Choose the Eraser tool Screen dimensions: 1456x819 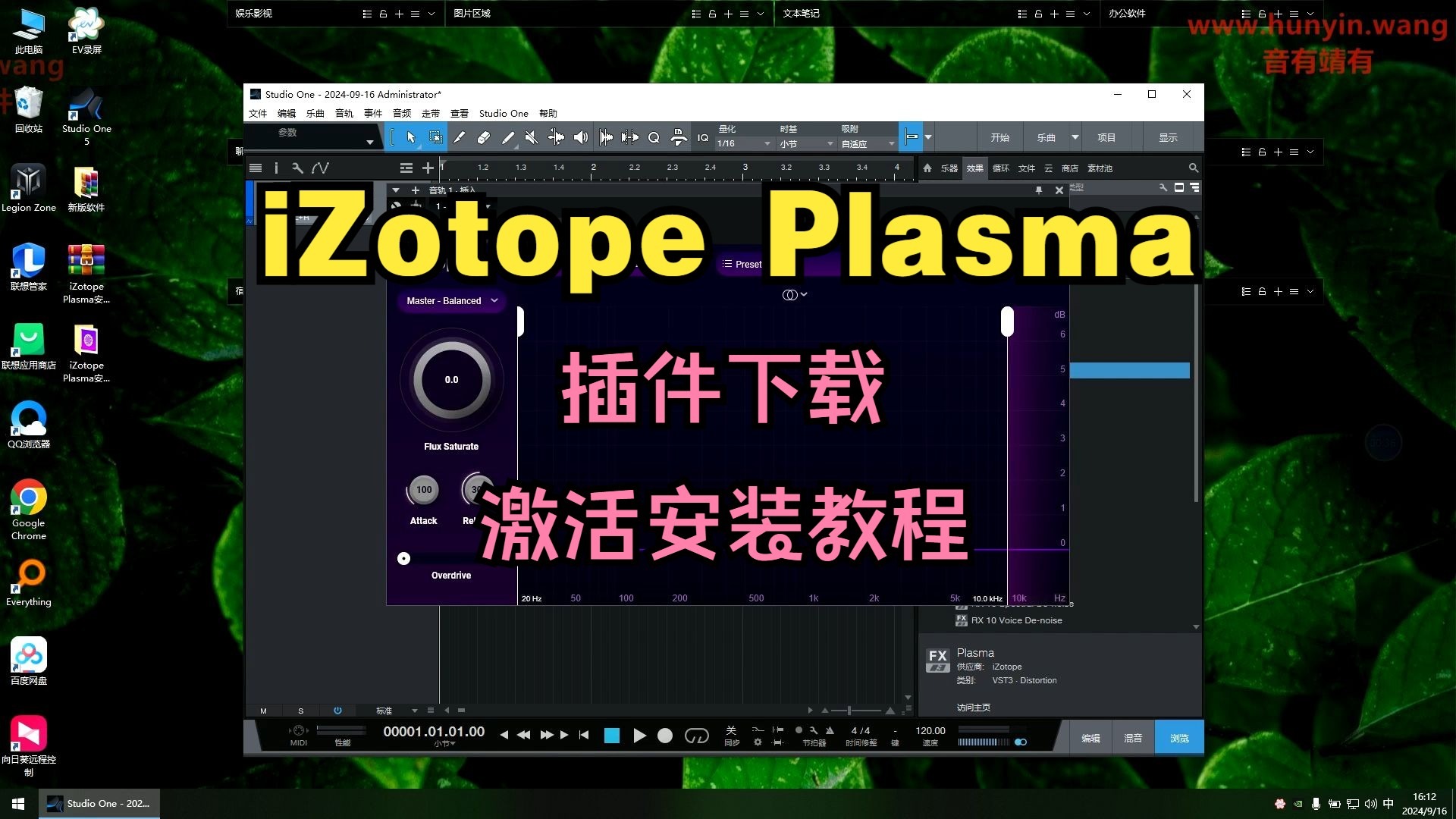(483, 137)
